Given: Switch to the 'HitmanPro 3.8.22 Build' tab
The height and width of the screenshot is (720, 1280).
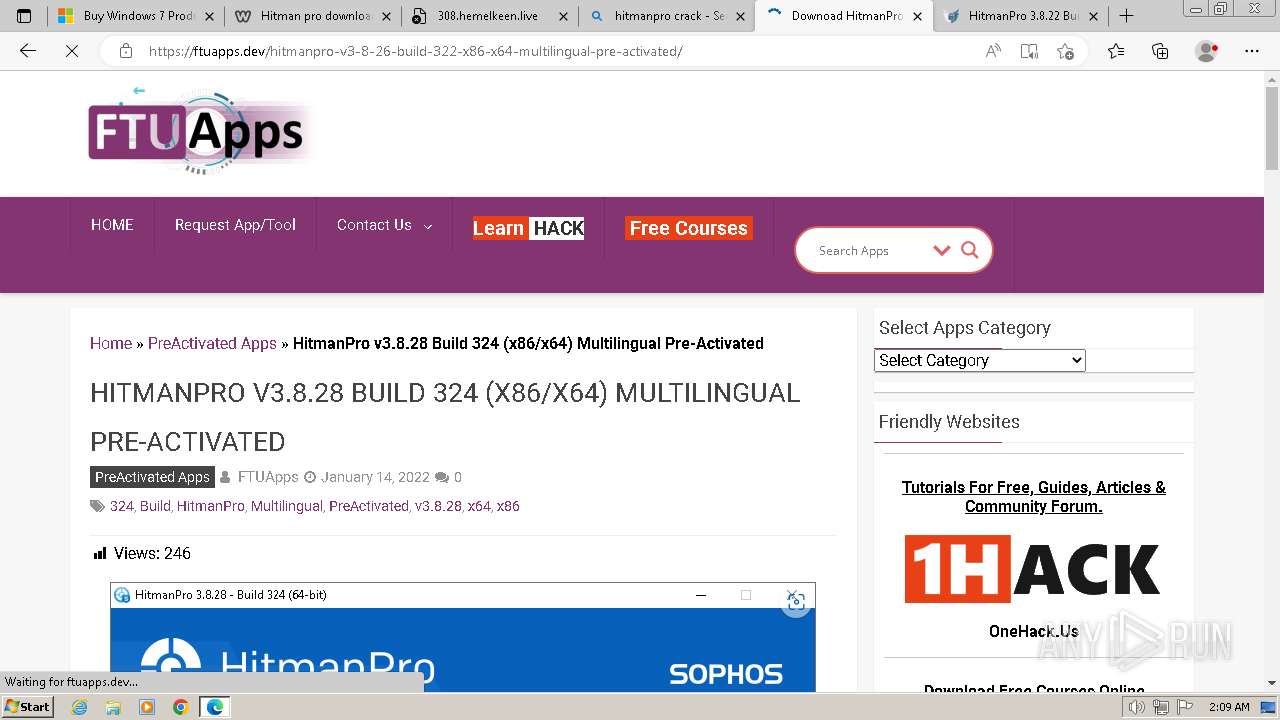Looking at the screenshot, I should pyautogui.click(x=1020, y=16).
